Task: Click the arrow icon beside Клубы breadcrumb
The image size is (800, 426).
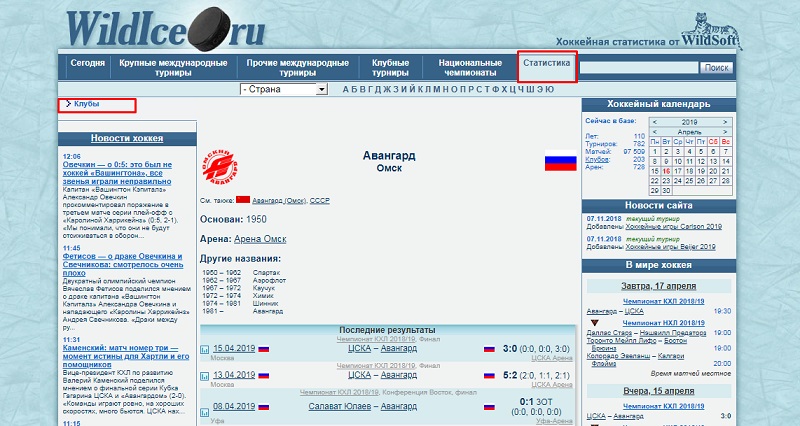Action: 67,104
